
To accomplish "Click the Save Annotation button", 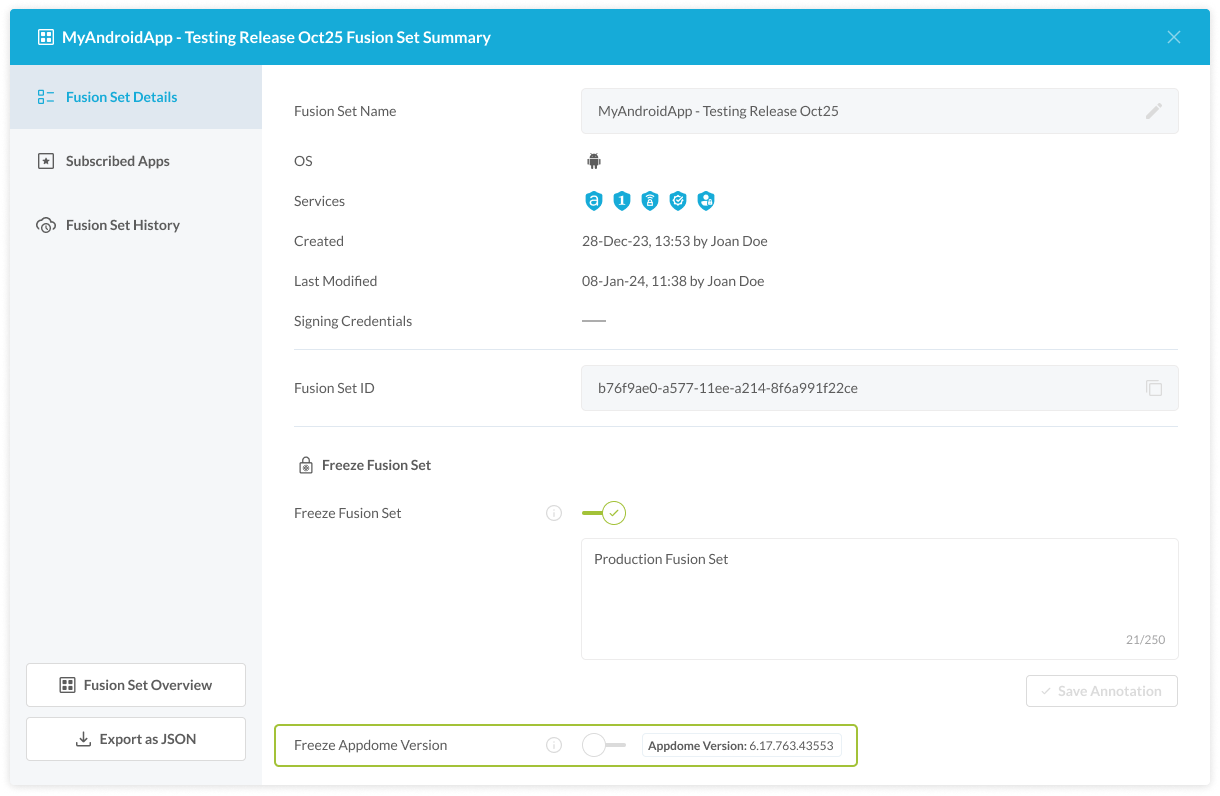I will click(x=1102, y=691).
